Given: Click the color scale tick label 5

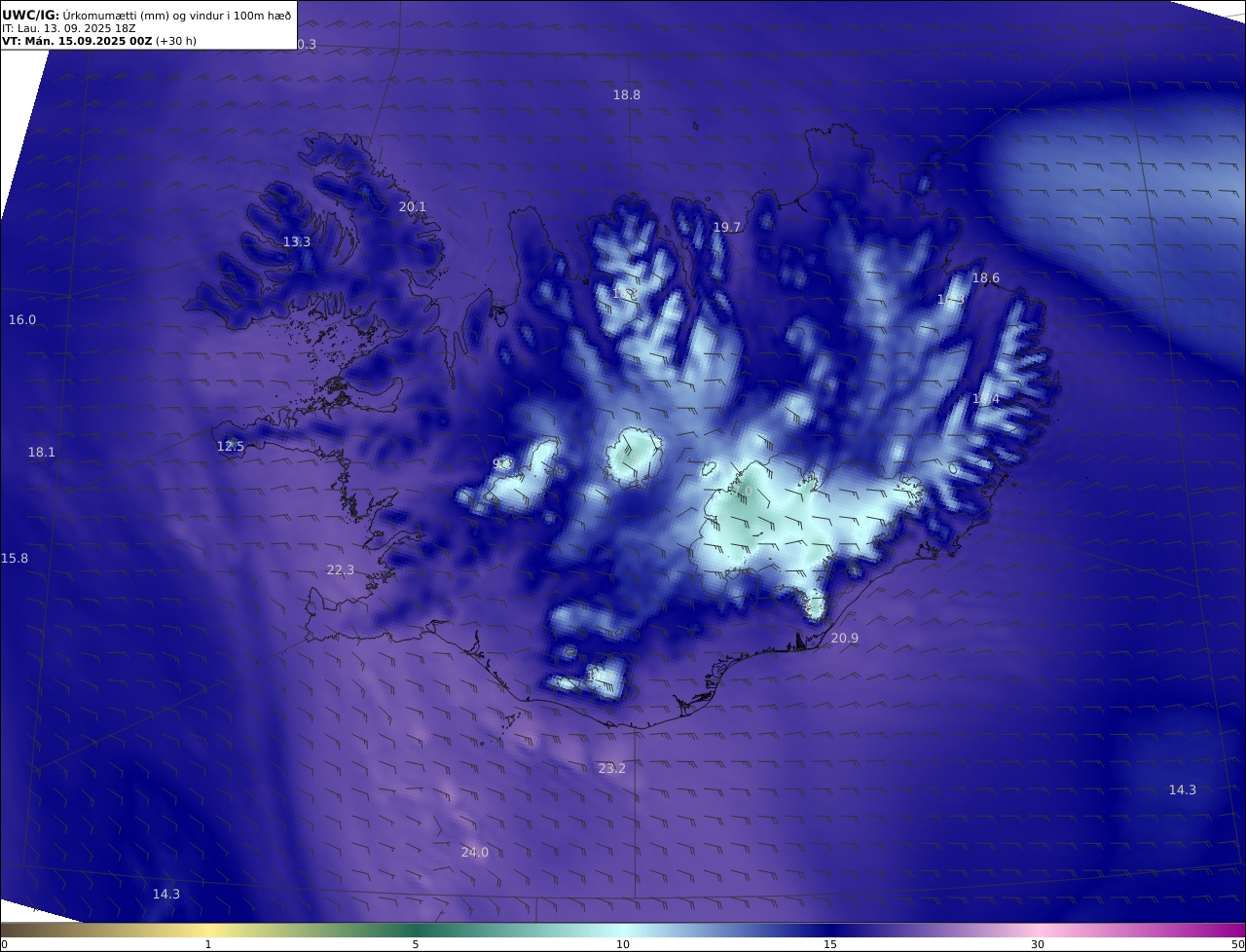Looking at the screenshot, I should (416, 944).
